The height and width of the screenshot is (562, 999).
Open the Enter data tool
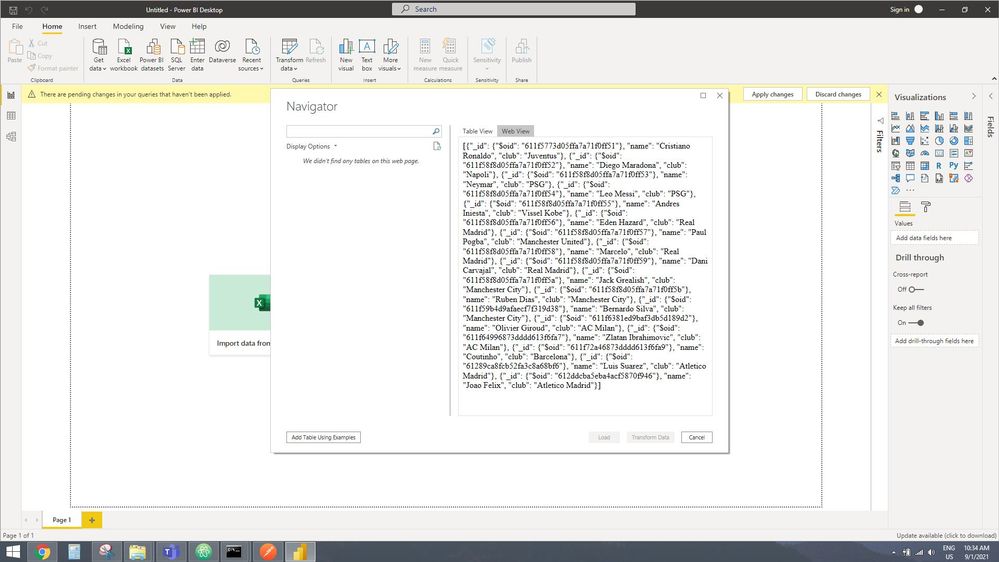pyautogui.click(x=198, y=55)
